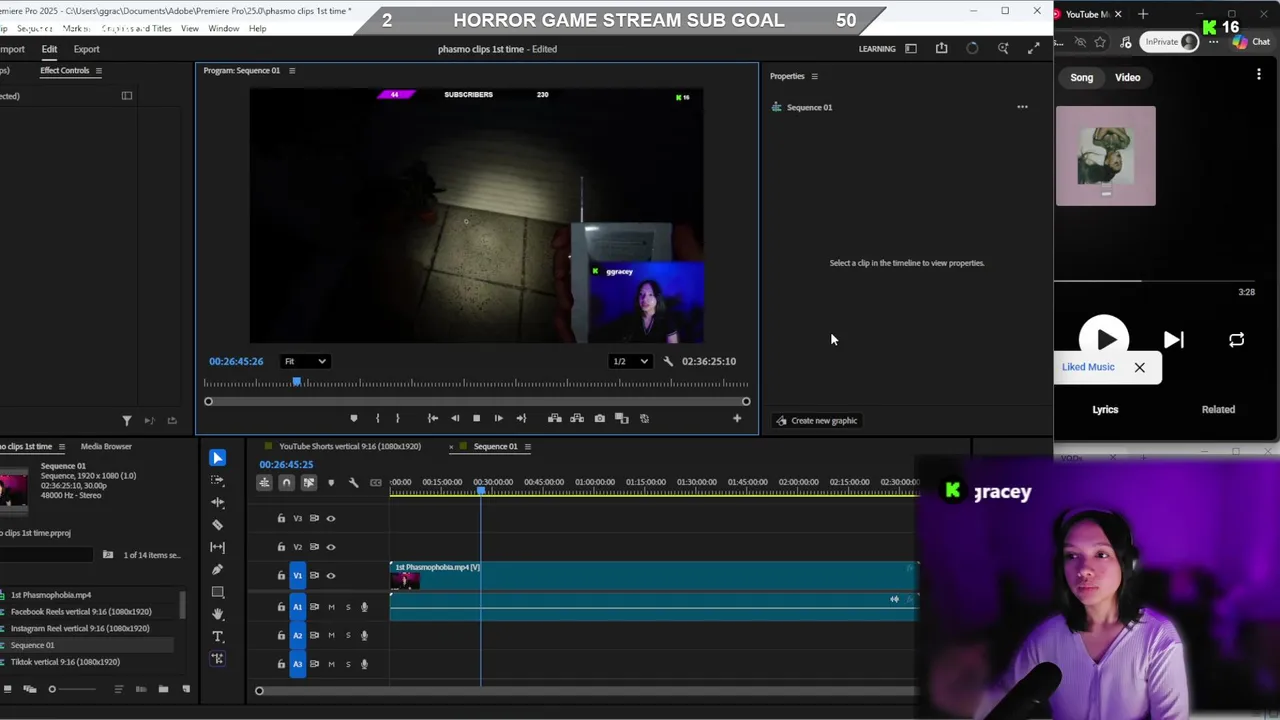Click Mark Out button in Program monitor
This screenshot has width=1280, height=720.
coord(398,418)
